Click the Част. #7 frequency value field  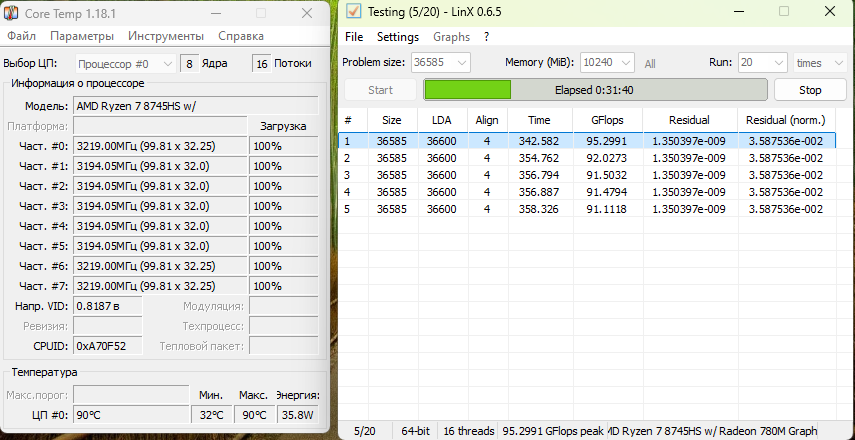point(160,286)
